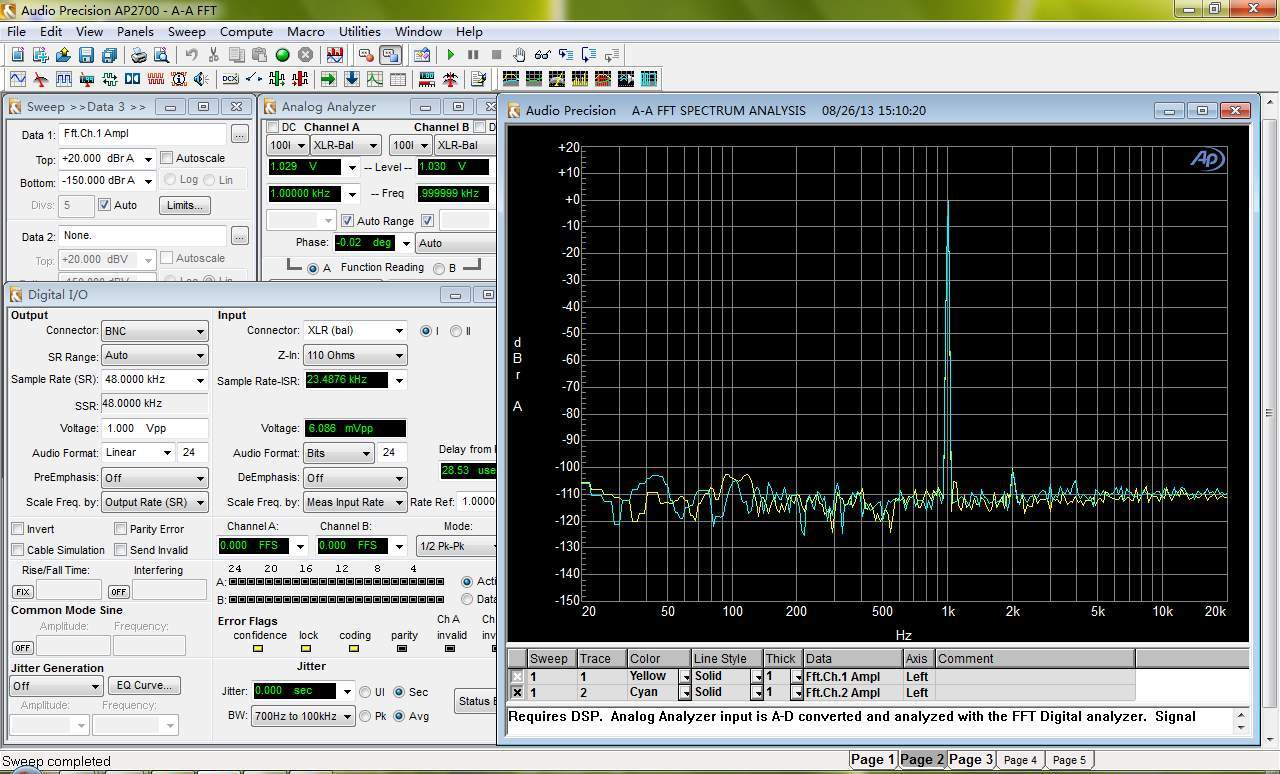The width and height of the screenshot is (1280, 774).
Task: Toggle DC checkbox for Channel A
Action: coord(272,127)
